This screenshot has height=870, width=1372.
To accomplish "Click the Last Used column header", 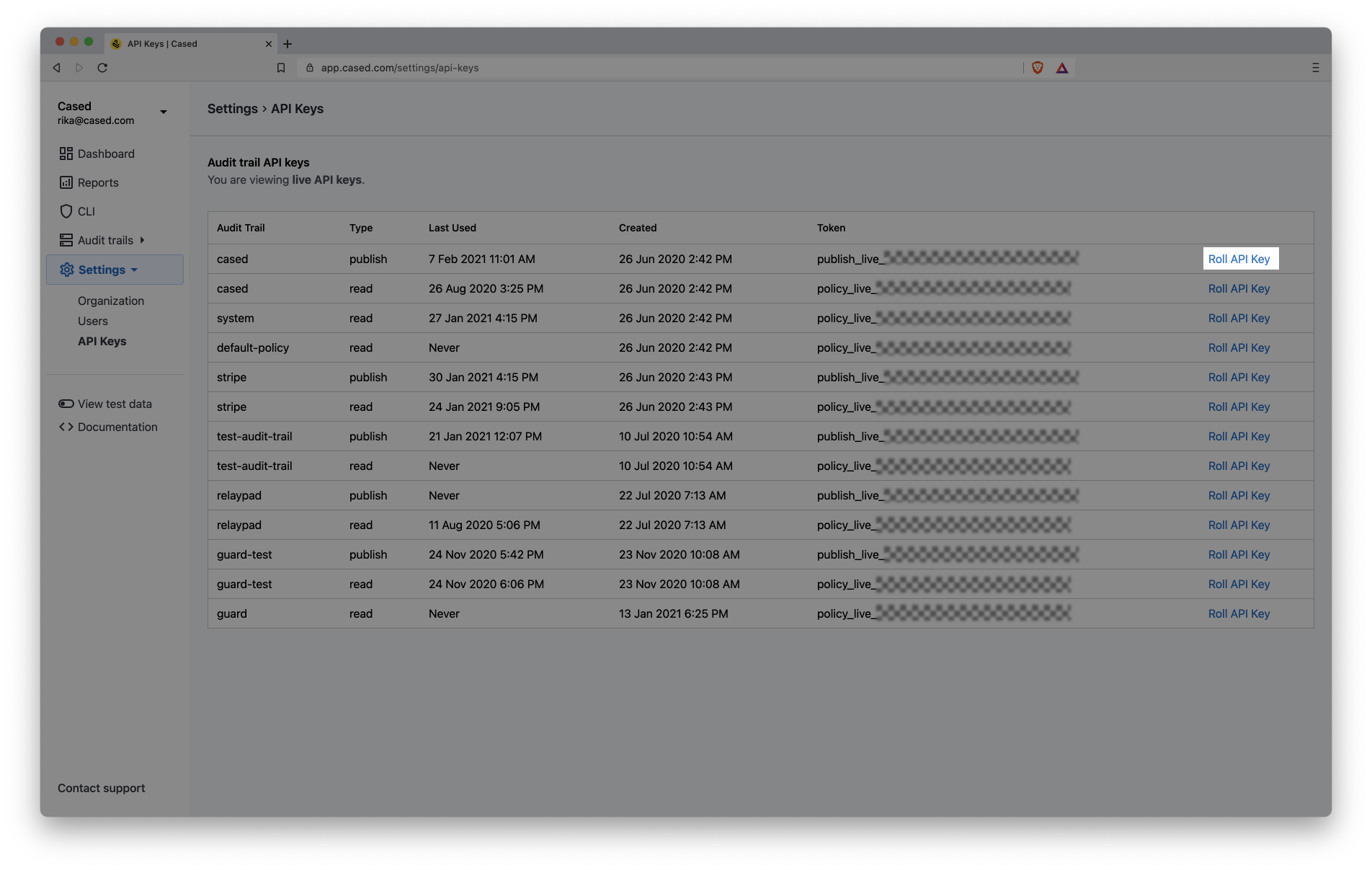I will (453, 228).
